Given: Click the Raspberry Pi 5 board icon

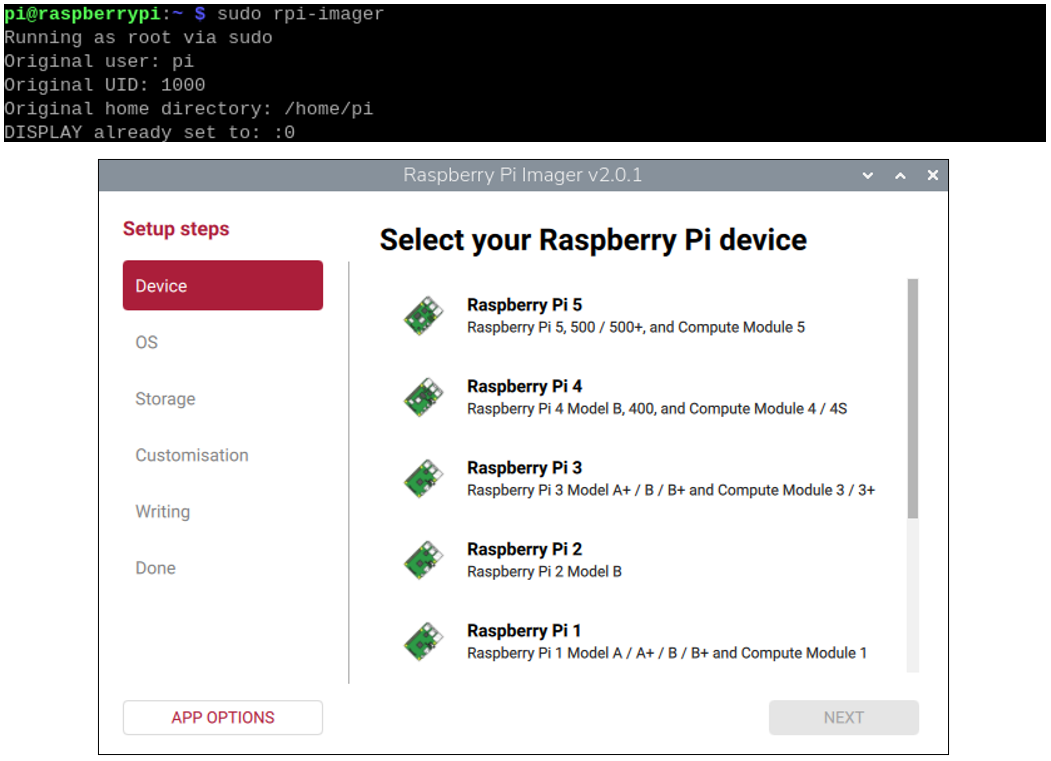Looking at the screenshot, I should 424,316.
